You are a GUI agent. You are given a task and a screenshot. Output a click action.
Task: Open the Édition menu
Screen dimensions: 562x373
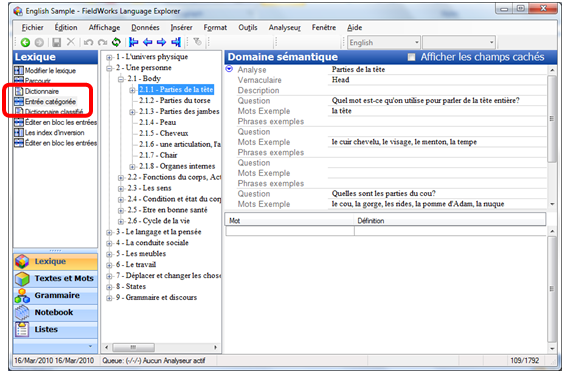coord(66,28)
